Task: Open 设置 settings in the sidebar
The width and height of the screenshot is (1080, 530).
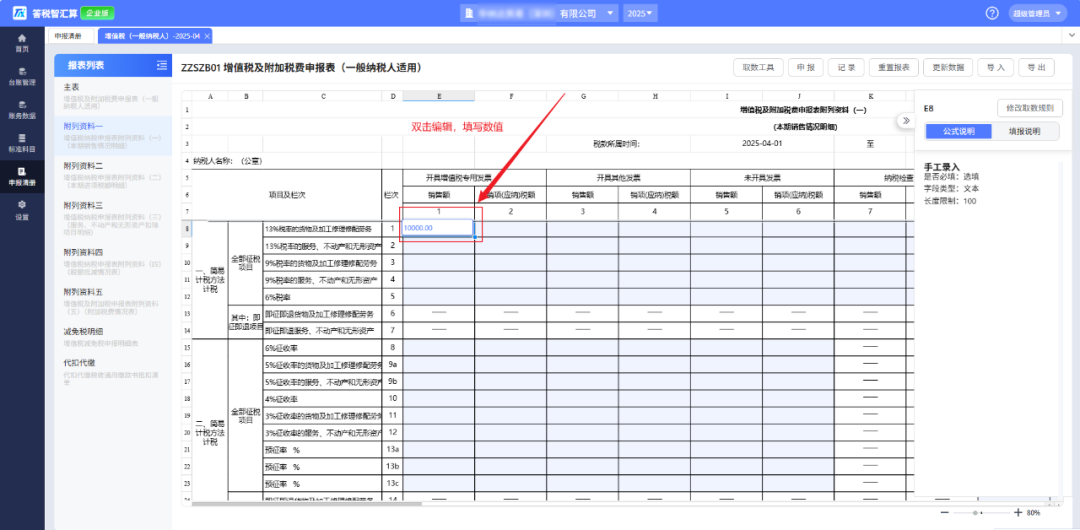Action: coord(21,210)
